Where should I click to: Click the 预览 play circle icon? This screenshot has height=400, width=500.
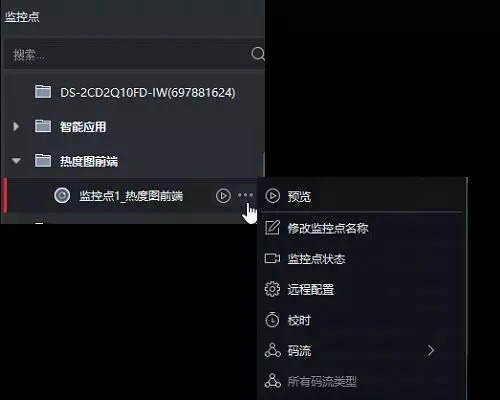click(x=273, y=196)
